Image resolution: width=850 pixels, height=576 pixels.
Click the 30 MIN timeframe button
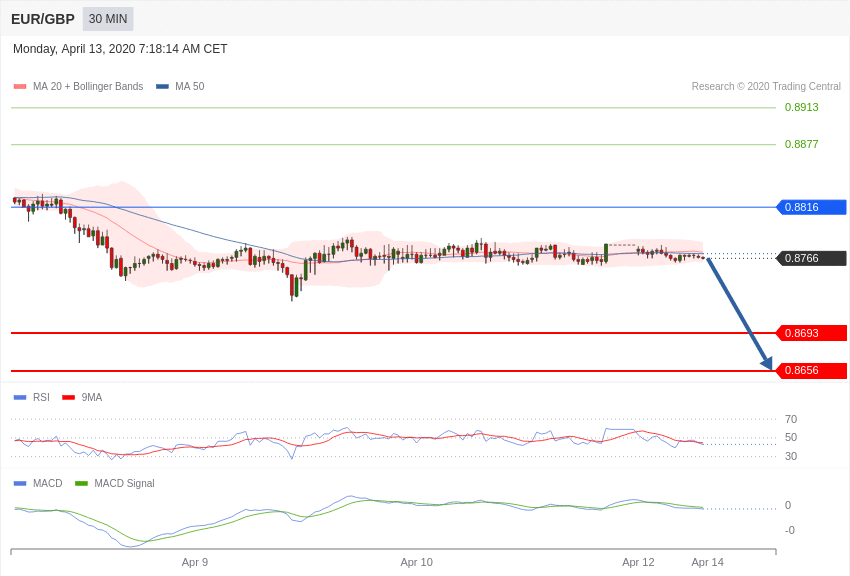click(108, 19)
